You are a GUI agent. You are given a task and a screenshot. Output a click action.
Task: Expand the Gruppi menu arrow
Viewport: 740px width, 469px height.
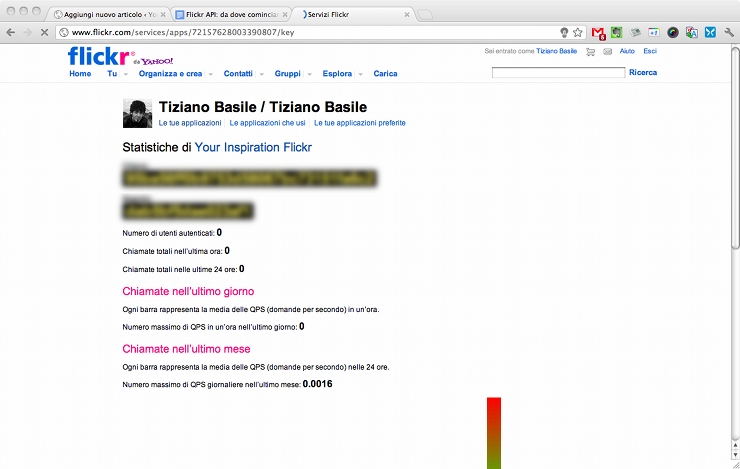pos(310,74)
